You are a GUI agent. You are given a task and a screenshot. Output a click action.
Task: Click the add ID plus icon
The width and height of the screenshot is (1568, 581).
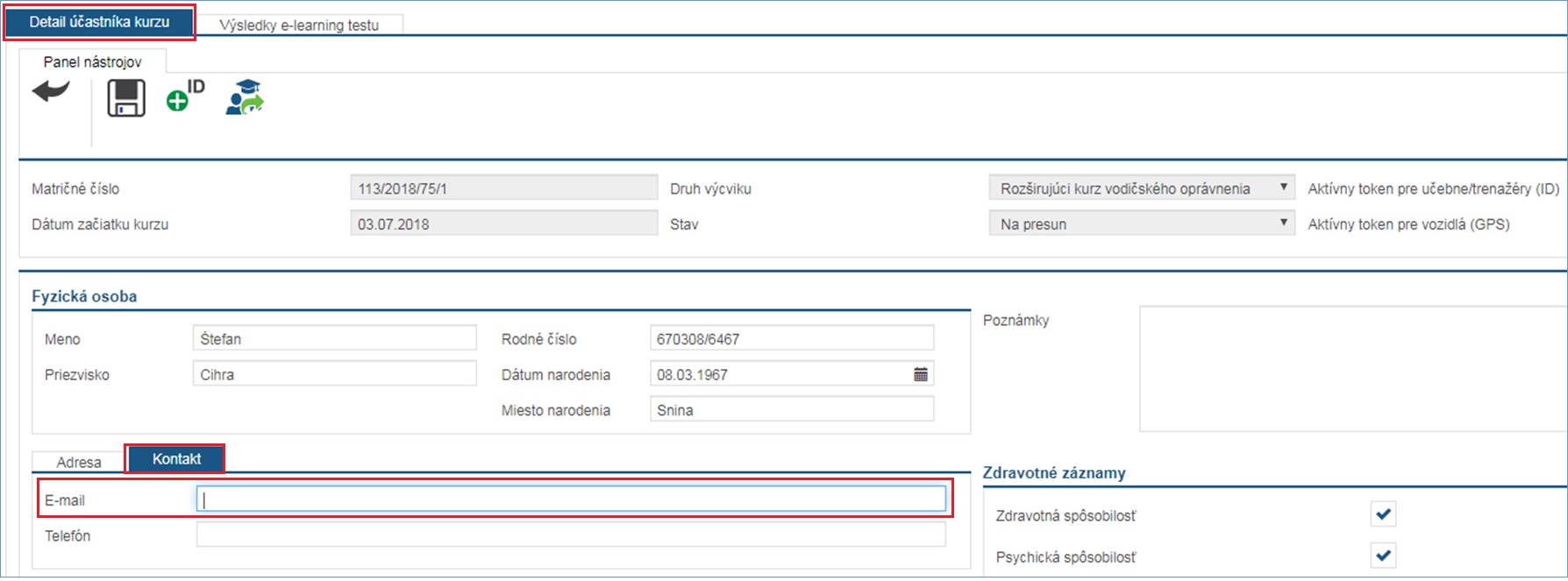coord(184,96)
